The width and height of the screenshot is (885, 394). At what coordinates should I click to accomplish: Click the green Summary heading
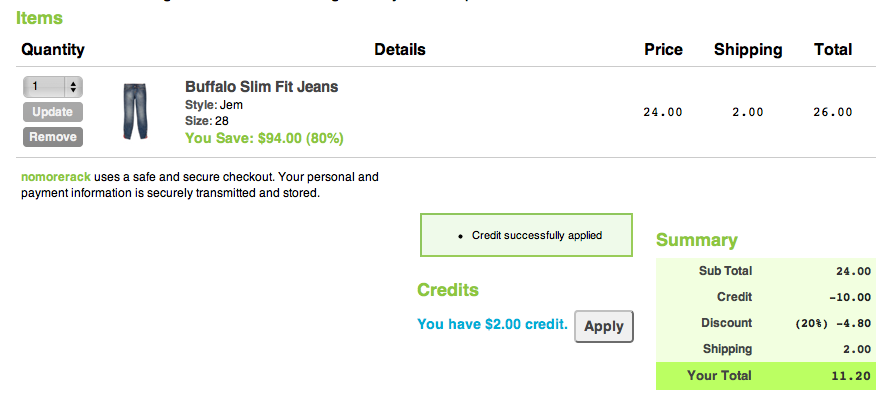click(x=696, y=240)
